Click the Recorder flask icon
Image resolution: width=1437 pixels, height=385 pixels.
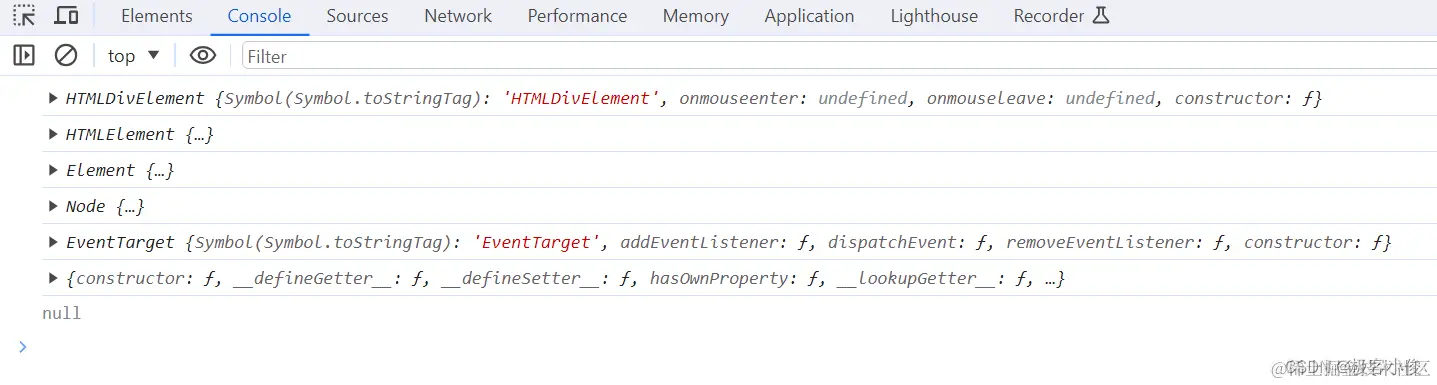pyautogui.click(x=1101, y=16)
